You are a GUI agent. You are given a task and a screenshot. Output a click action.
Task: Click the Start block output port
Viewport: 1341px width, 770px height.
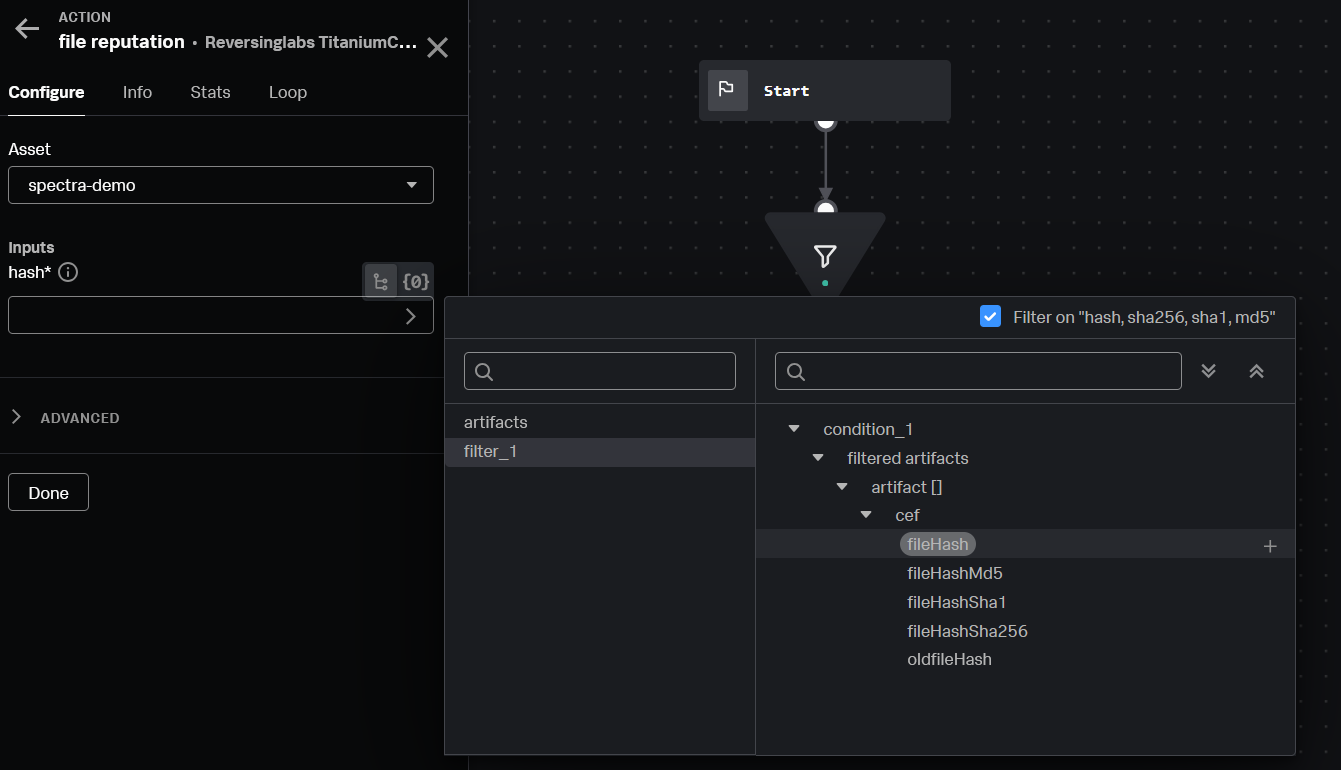click(x=825, y=122)
